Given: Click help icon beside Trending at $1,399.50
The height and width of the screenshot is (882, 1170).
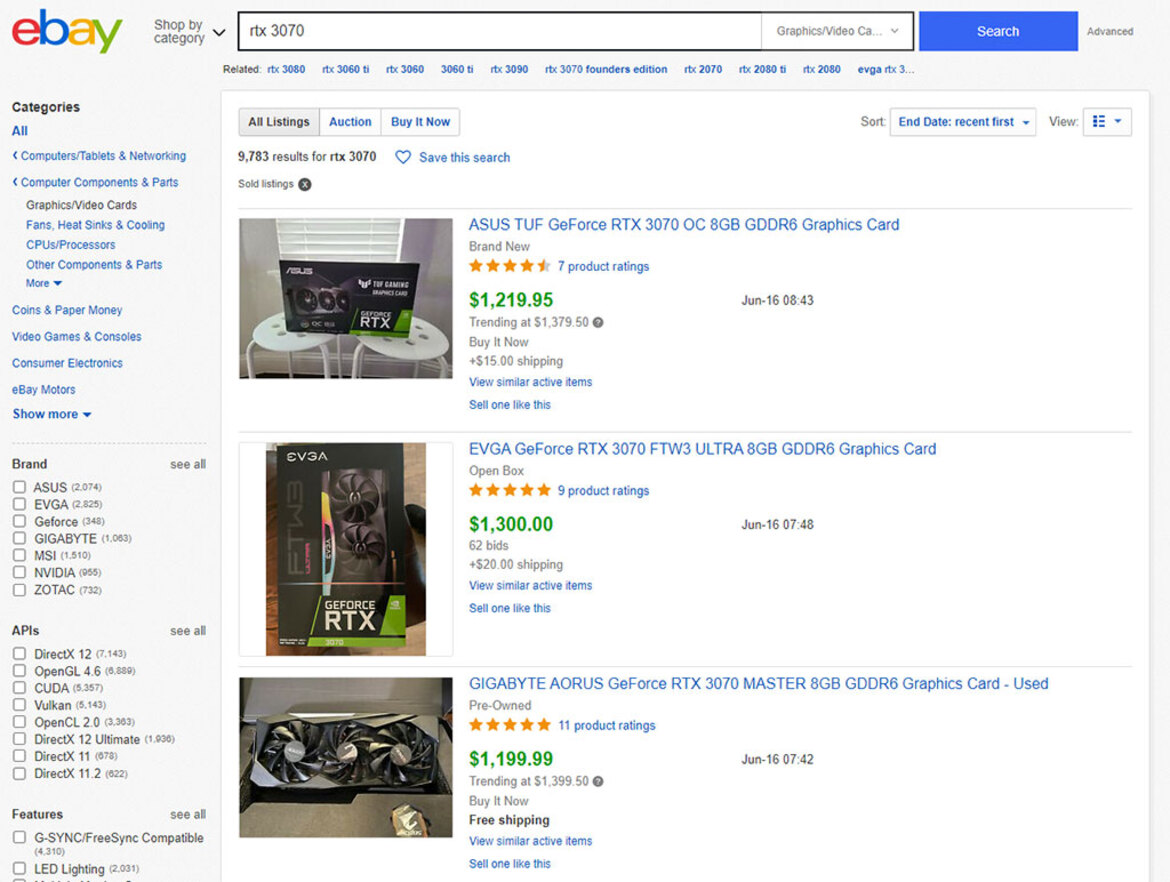Looking at the screenshot, I should 598,781.
